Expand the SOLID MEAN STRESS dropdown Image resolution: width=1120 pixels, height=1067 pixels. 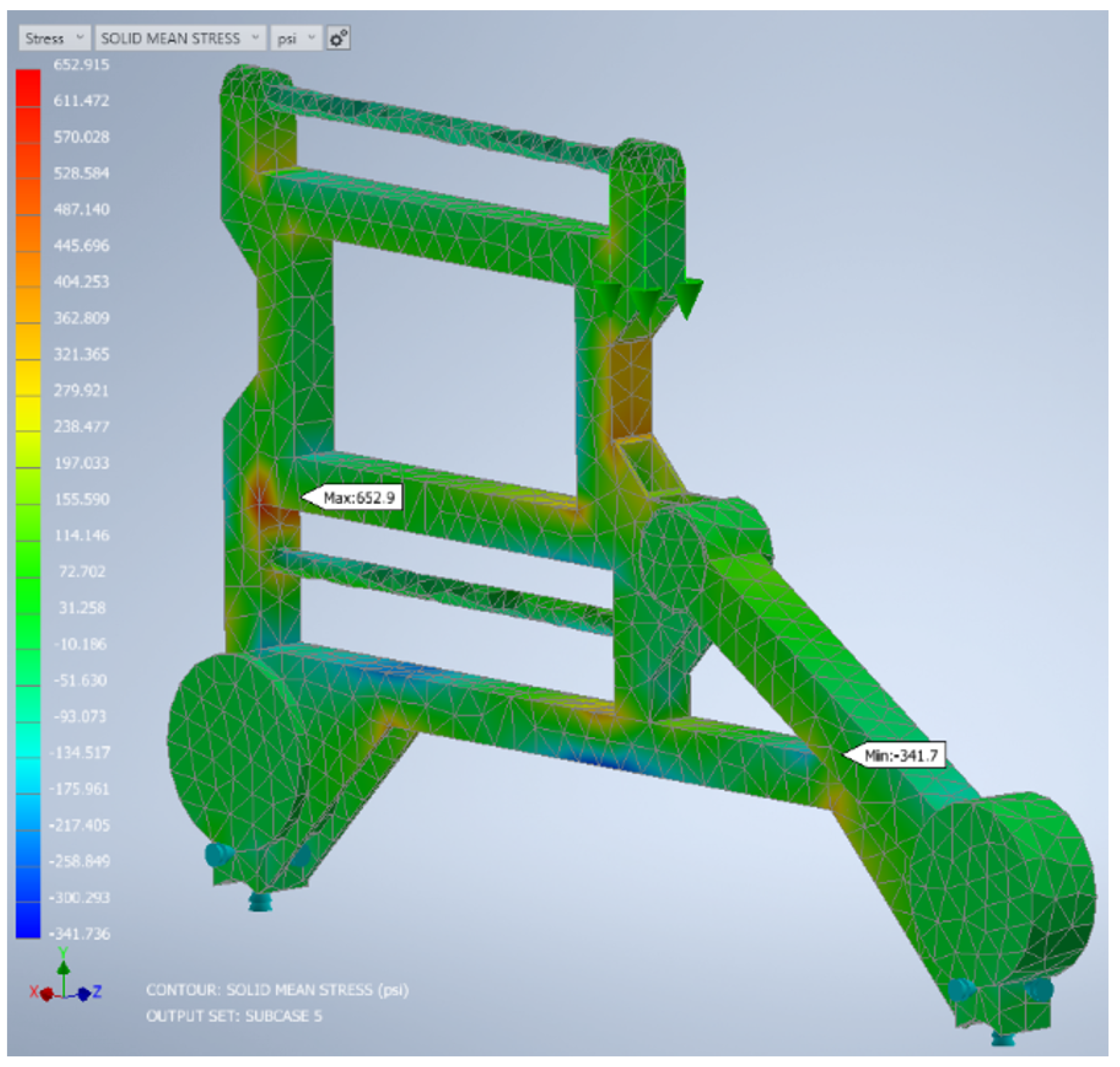(x=180, y=38)
